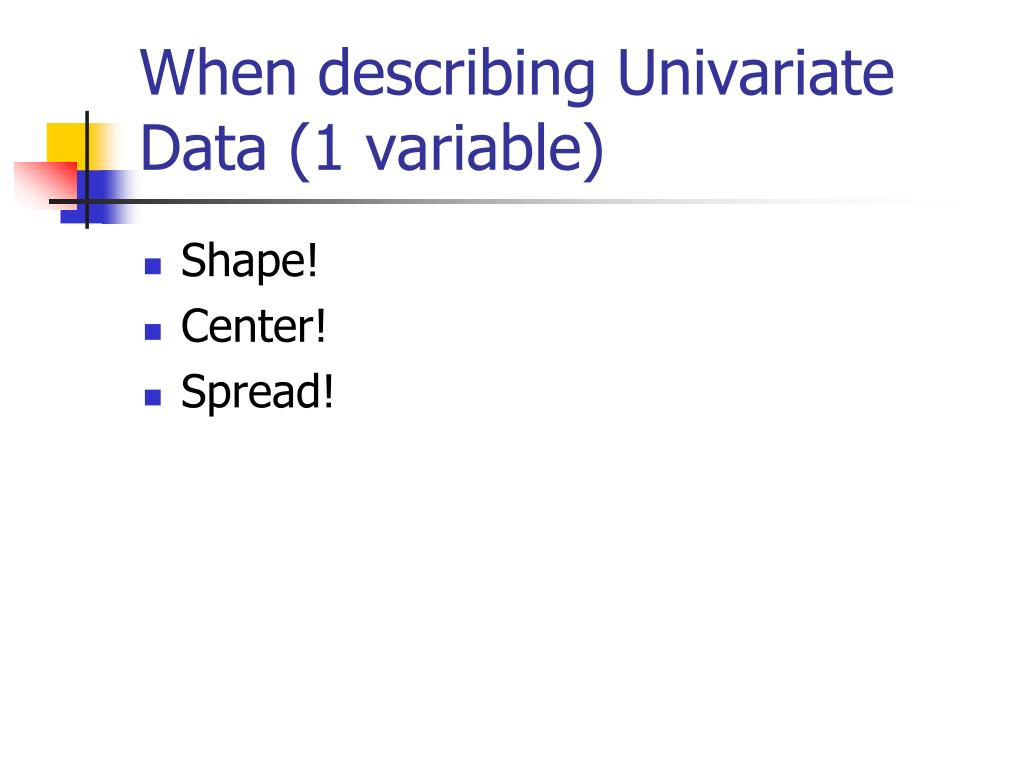Click the word "Data" in the title

(x=203, y=148)
